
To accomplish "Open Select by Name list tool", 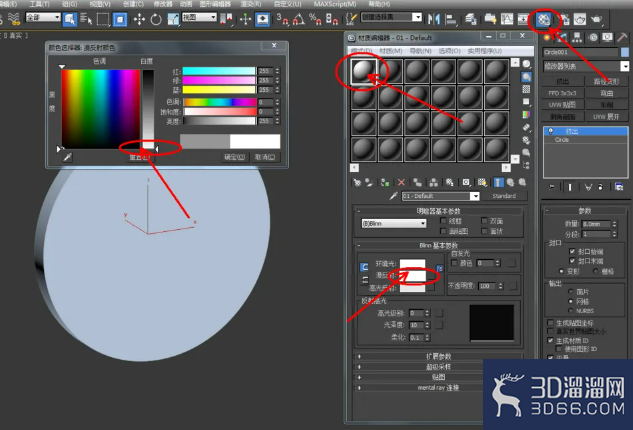I will tap(86, 19).
